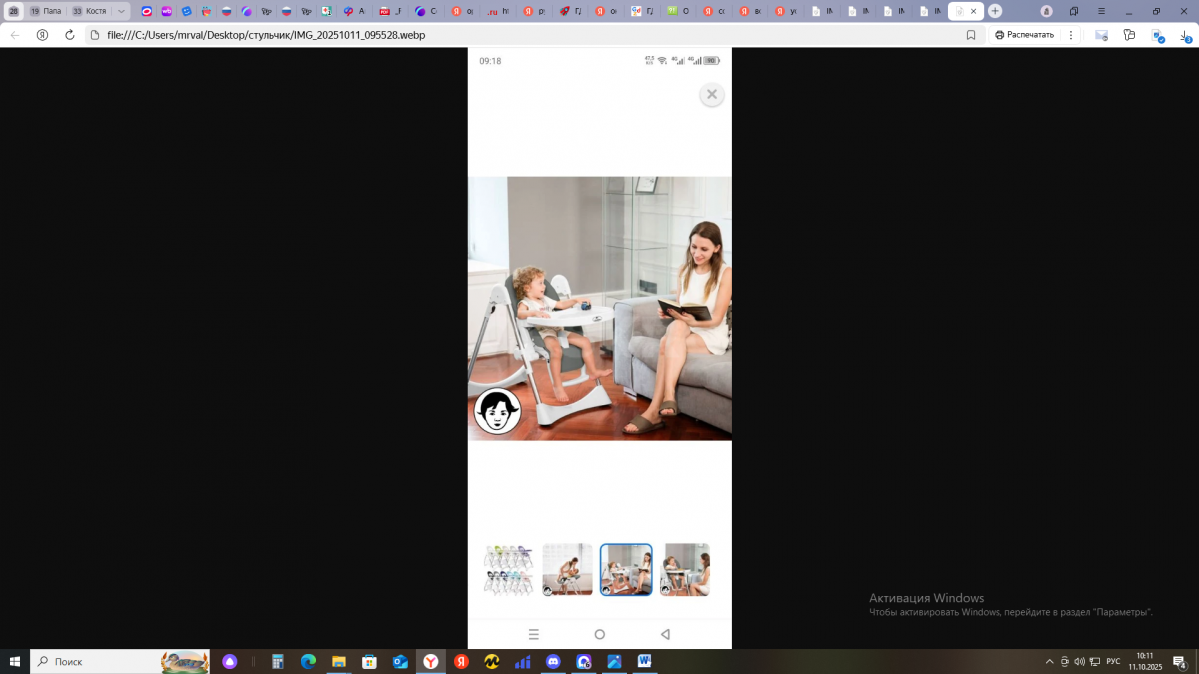1199x674 pixels.
Task: Open the browser three-dot options menu
Action: (x=1071, y=35)
